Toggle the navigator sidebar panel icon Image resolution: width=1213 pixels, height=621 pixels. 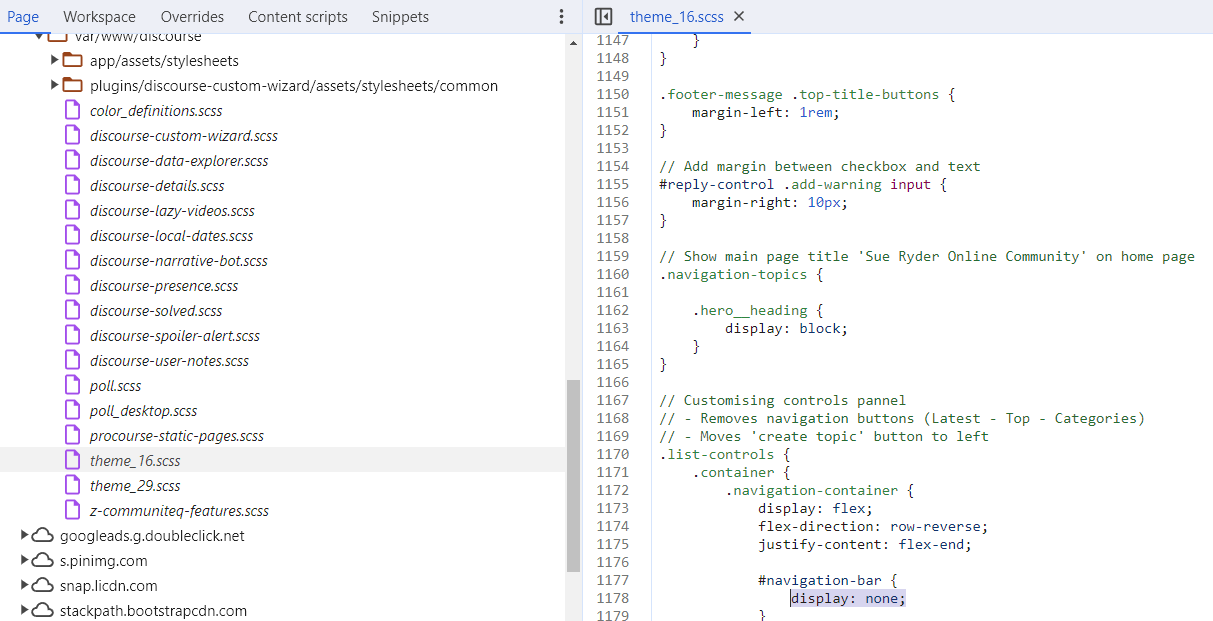point(603,17)
